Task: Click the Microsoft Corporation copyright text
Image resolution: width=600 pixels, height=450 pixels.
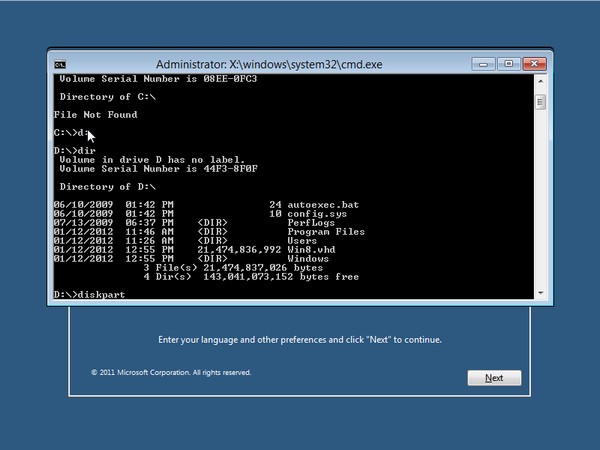Action: [x=171, y=372]
